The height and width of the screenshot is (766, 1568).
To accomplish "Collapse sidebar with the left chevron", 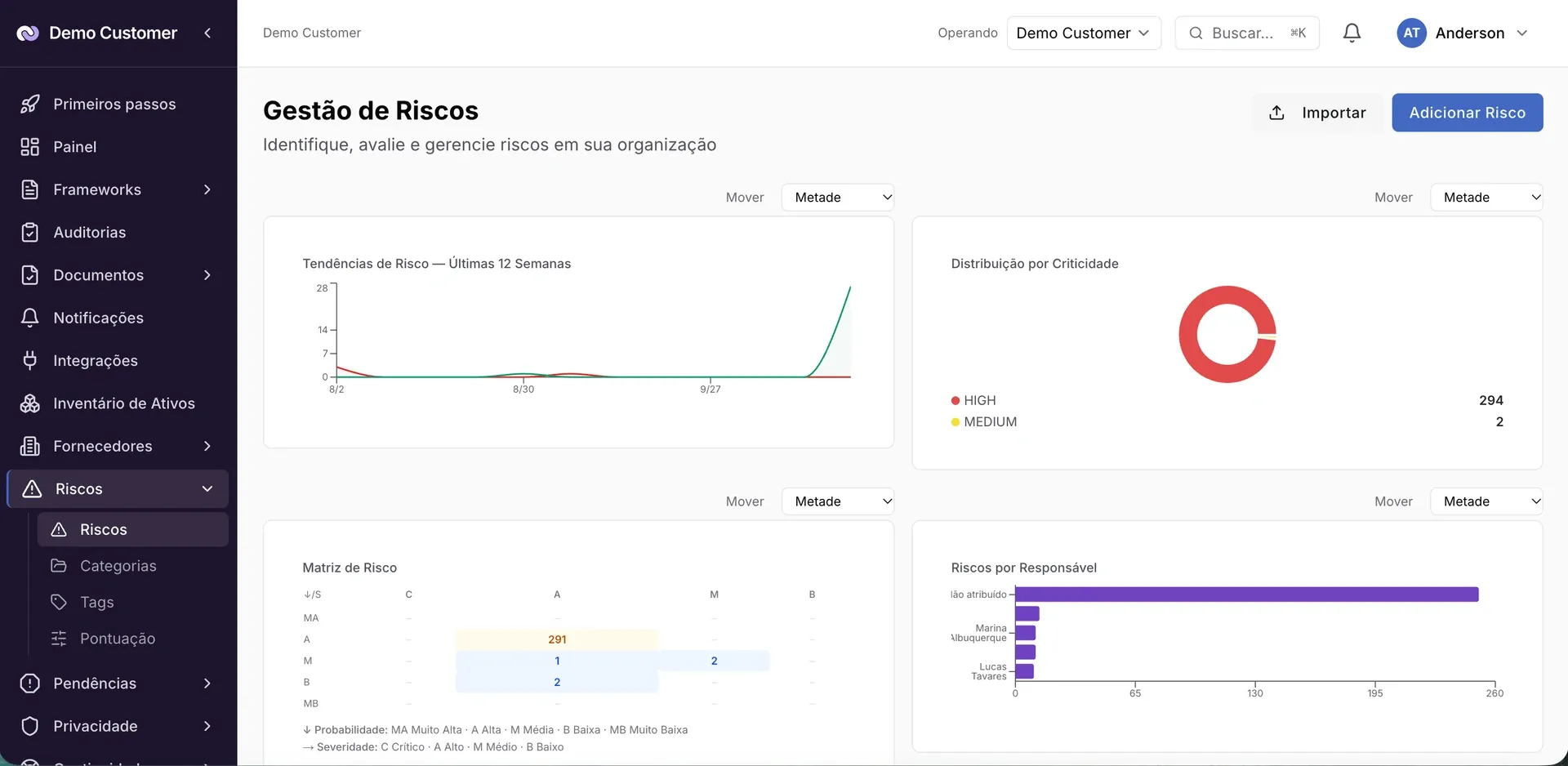I will click(207, 33).
